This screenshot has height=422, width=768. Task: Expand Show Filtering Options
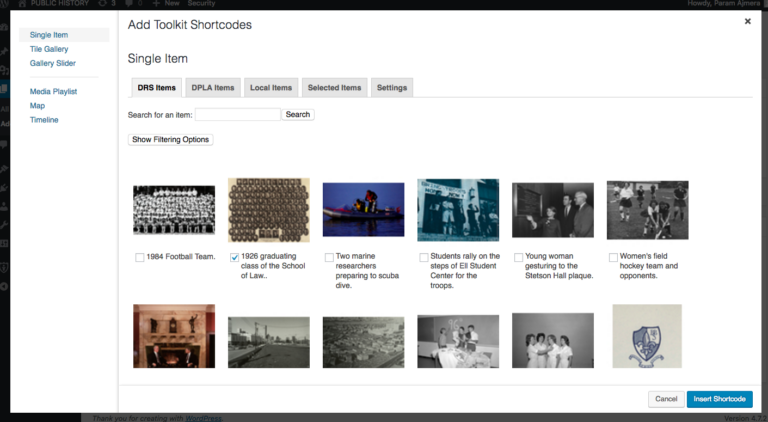pyautogui.click(x=171, y=140)
